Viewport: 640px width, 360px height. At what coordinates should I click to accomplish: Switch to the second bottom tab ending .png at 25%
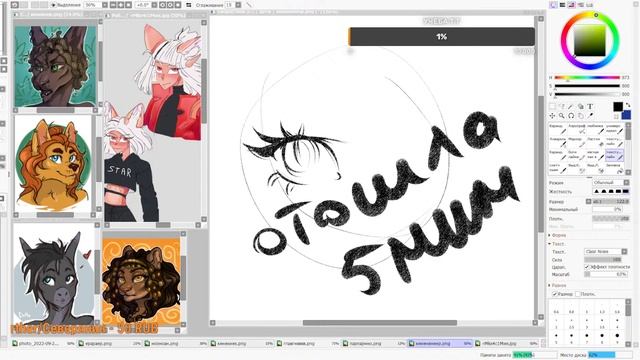pyautogui.click(x=109, y=344)
